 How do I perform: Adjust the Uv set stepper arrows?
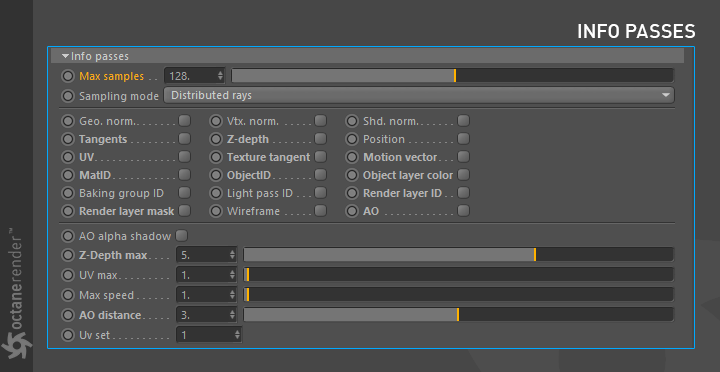click(237, 335)
